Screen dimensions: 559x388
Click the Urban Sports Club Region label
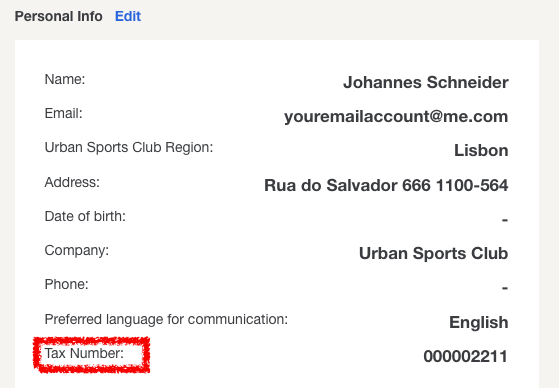point(129,147)
